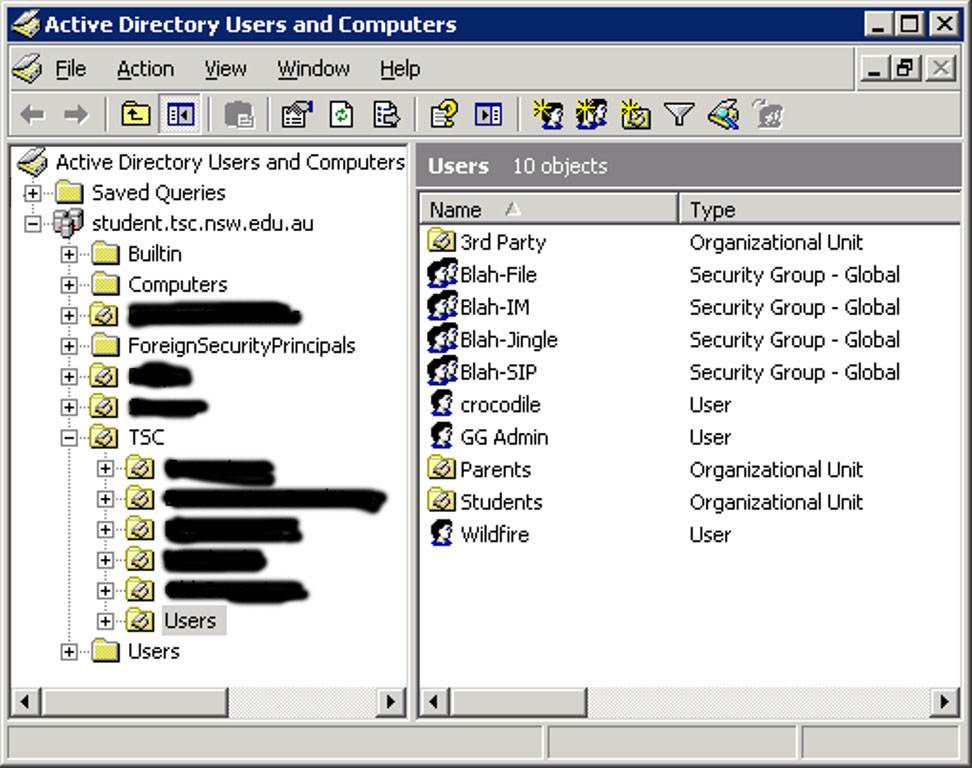Click the Blah-File group icon
This screenshot has width=972, height=768.
442,274
